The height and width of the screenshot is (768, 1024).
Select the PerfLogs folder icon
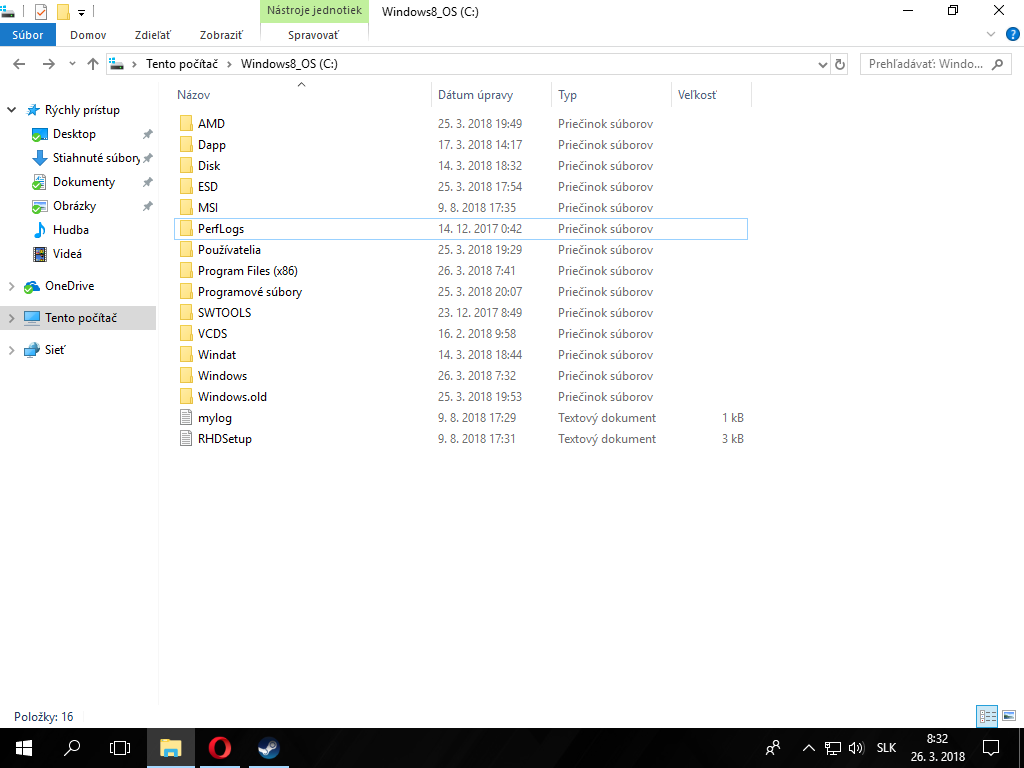[186, 229]
